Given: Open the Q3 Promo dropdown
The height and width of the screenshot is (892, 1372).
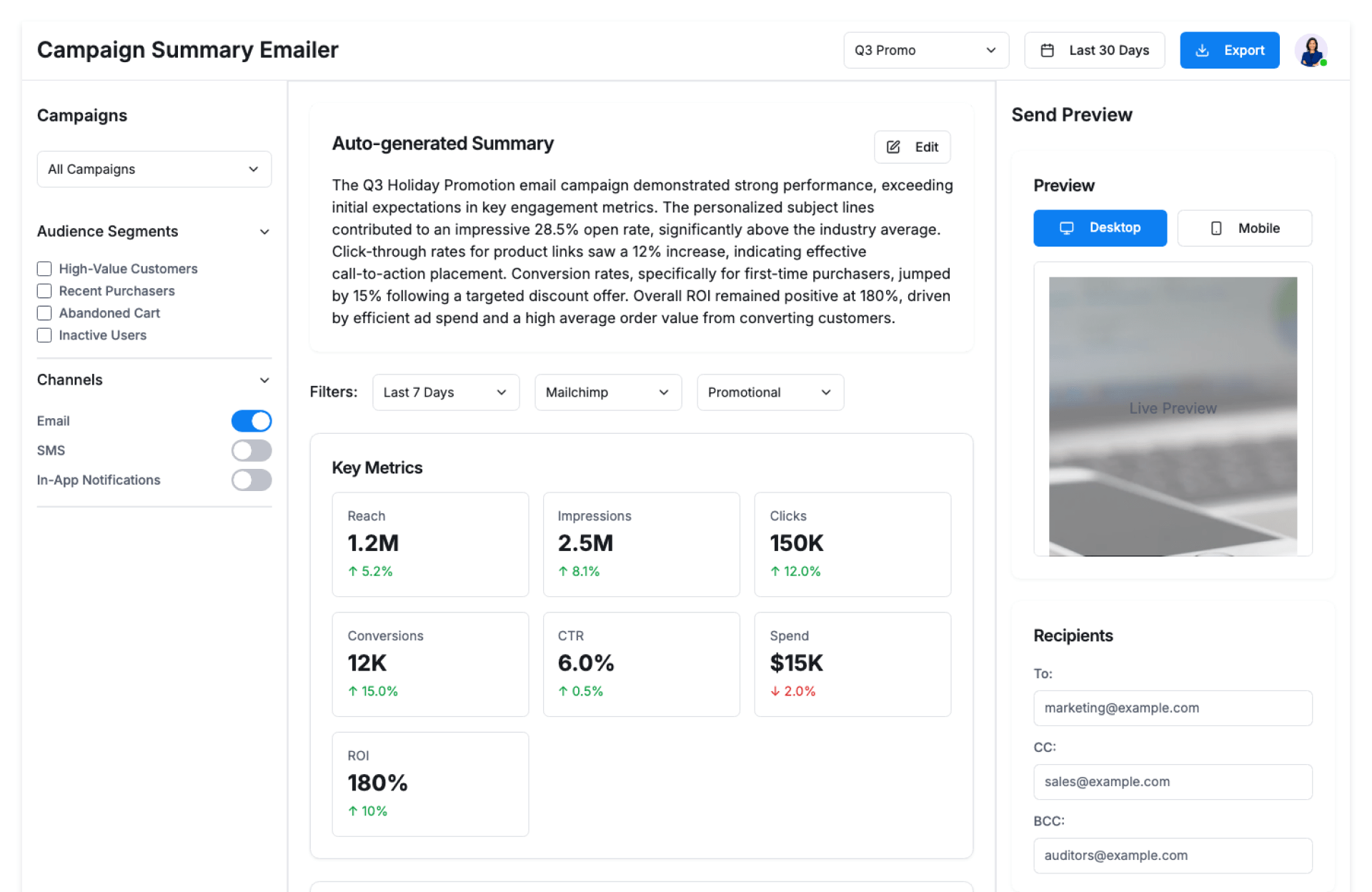Looking at the screenshot, I should pos(925,51).
